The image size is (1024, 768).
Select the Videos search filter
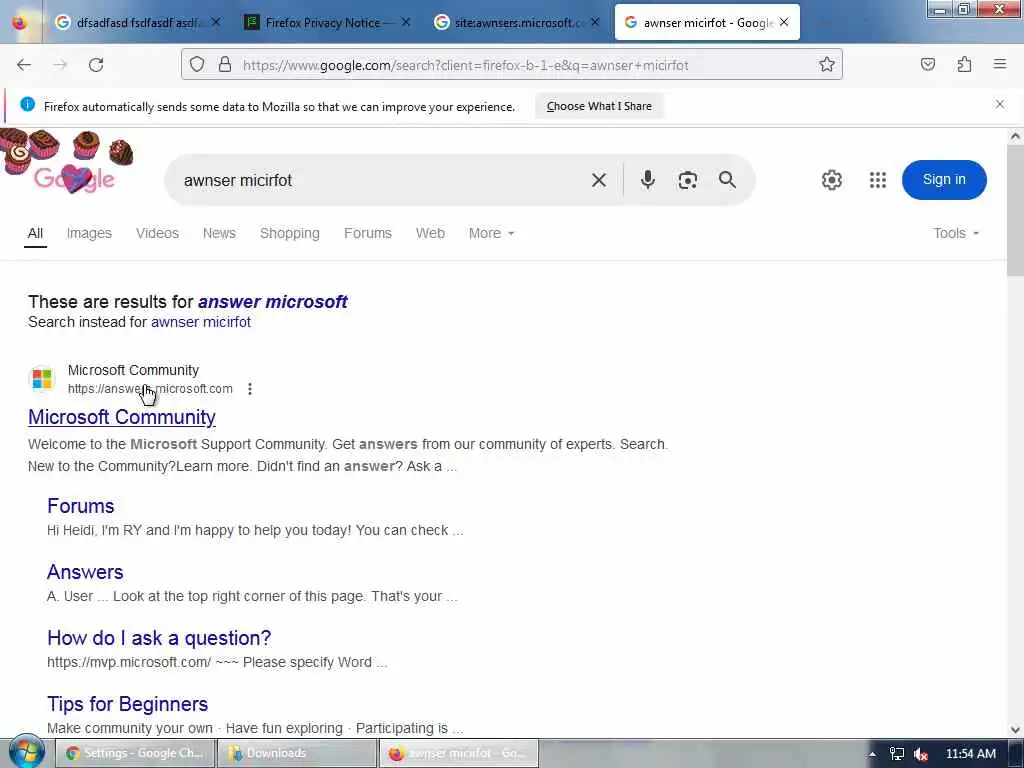coord(157,233)
